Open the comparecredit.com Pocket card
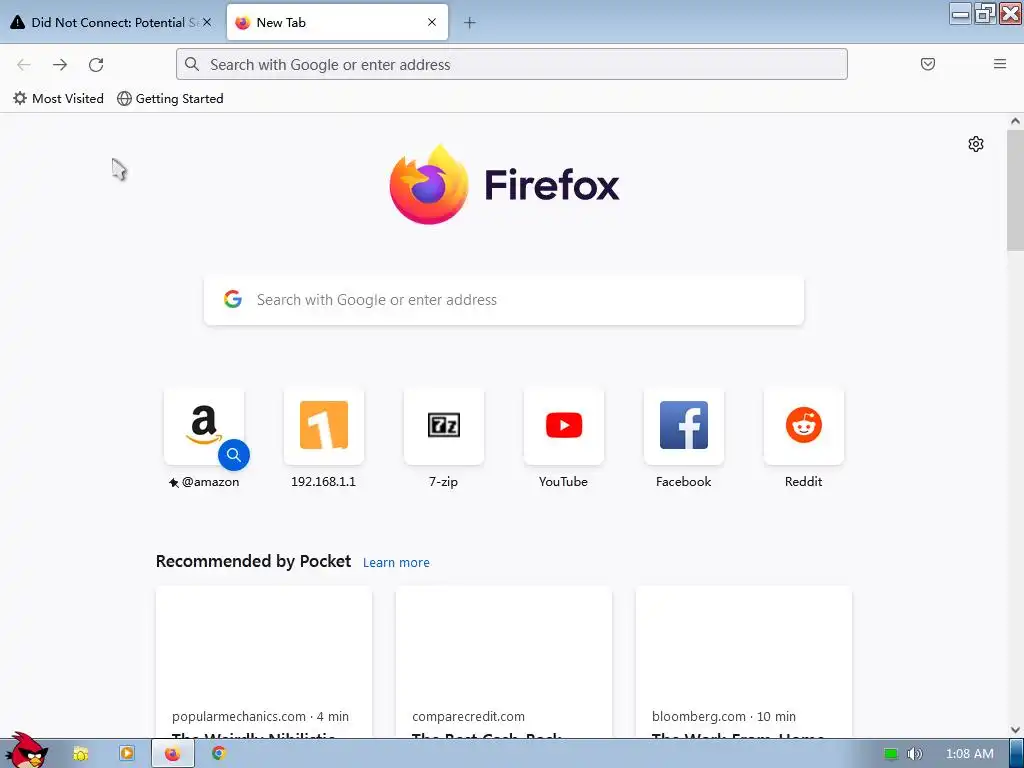The width and height of the screenshot is (1024, 768). click(x=504, y=662)
